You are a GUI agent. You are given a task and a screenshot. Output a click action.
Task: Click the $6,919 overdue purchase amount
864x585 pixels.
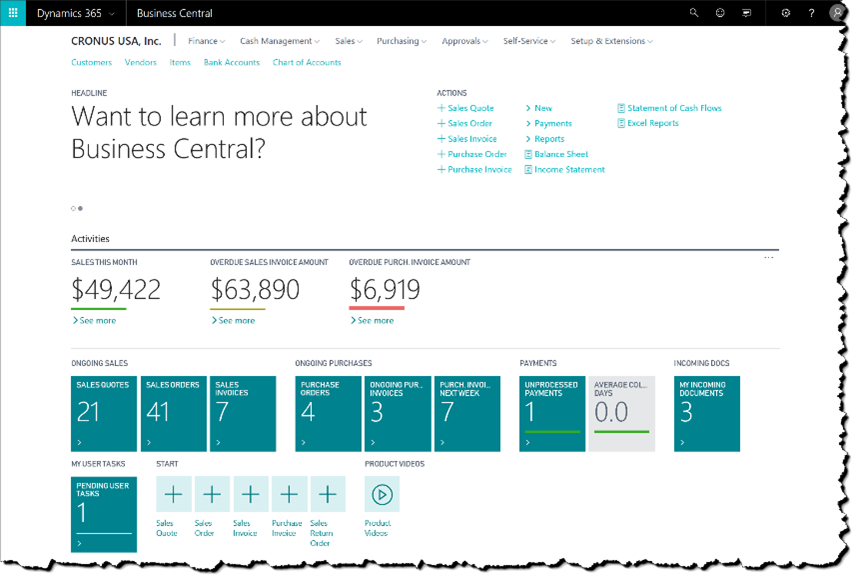pyautogui.click(x=385, y=290)
